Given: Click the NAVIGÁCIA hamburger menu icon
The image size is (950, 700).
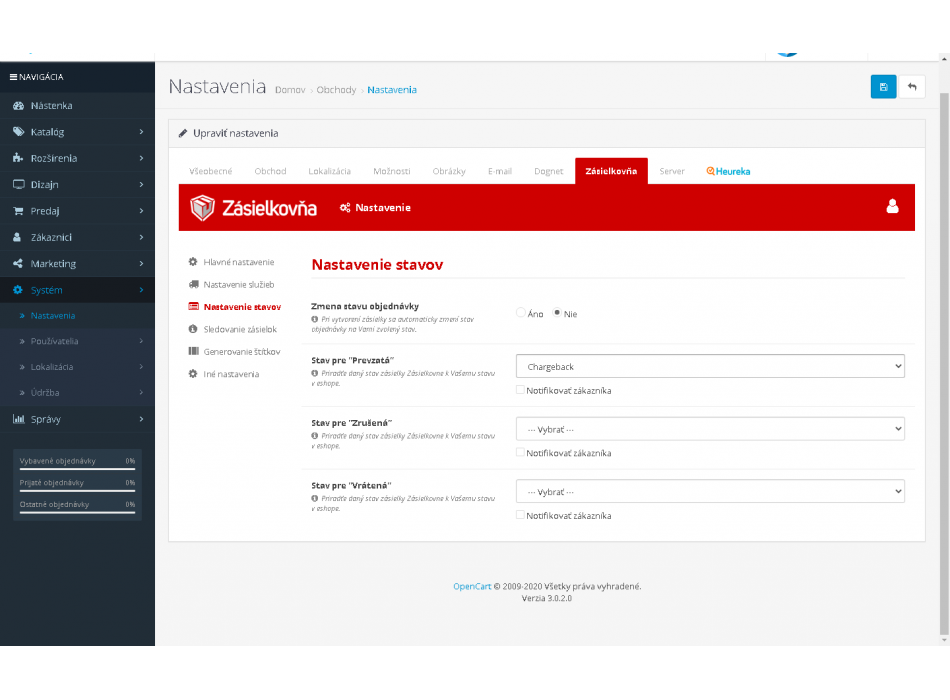Looking at the screenshot, I should click(13, 77).
